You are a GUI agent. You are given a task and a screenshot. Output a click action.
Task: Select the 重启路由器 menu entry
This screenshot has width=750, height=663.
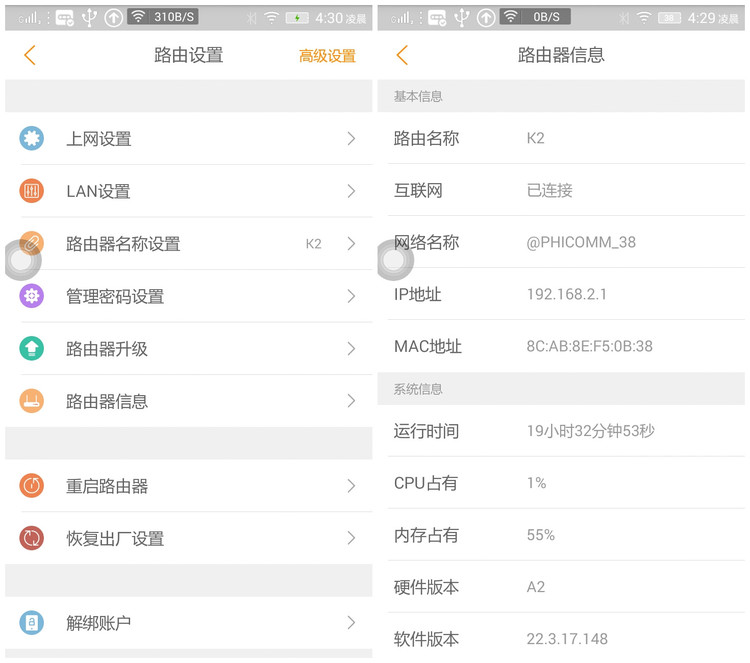pos(188,486)
